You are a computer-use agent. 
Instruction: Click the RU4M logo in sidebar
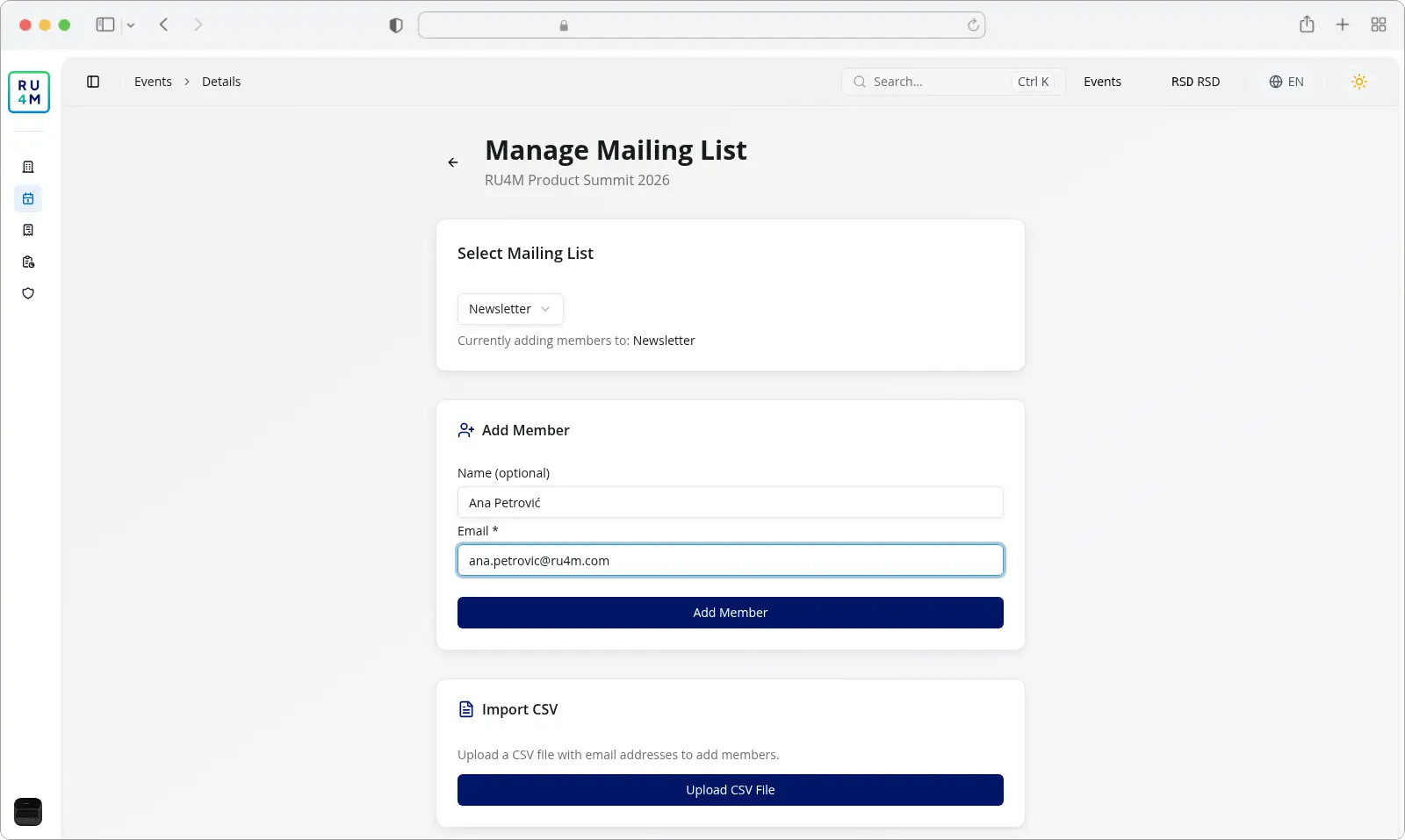click(29, 92)
